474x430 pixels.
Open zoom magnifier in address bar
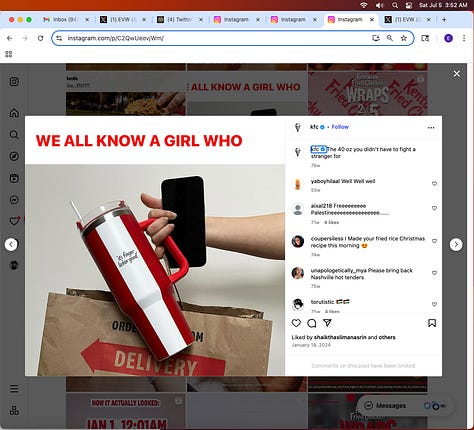pyautogui.click(x=390, y=38)
